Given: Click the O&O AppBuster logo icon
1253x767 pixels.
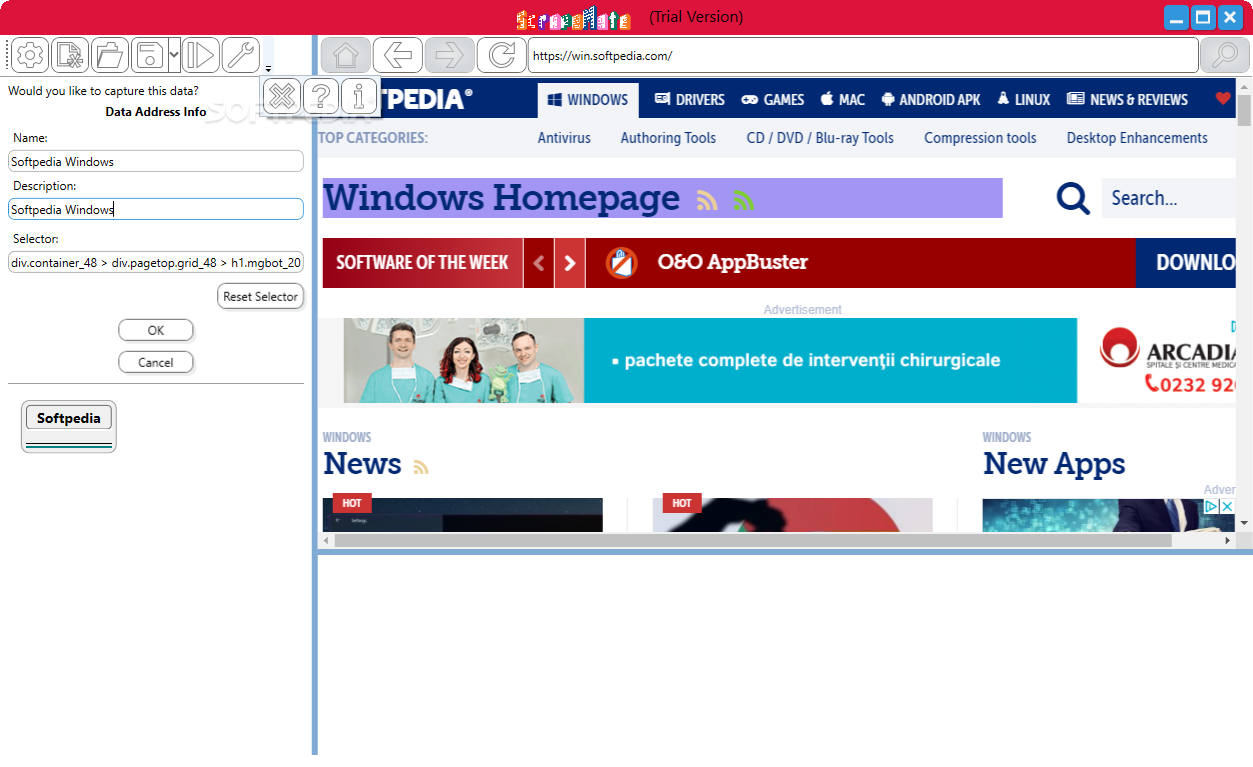Looking at the screenshot, I should coord(621,263).
